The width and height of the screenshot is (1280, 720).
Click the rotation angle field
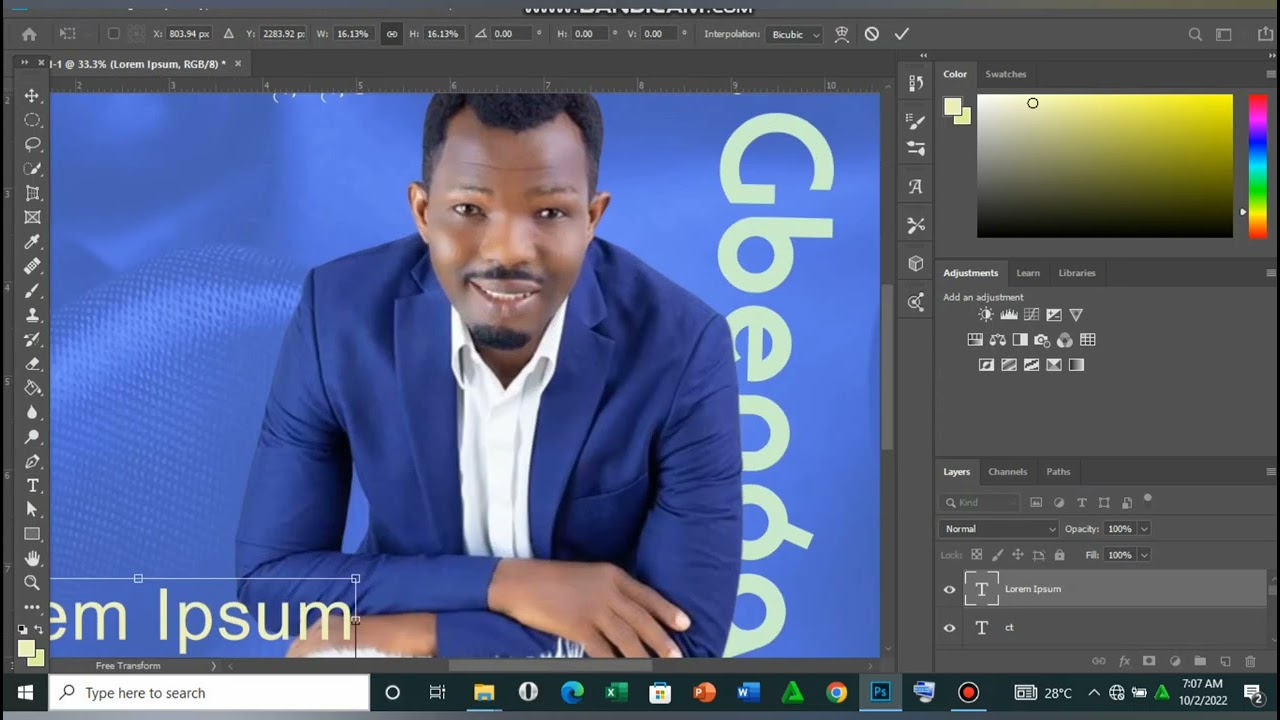coord(512,34)
